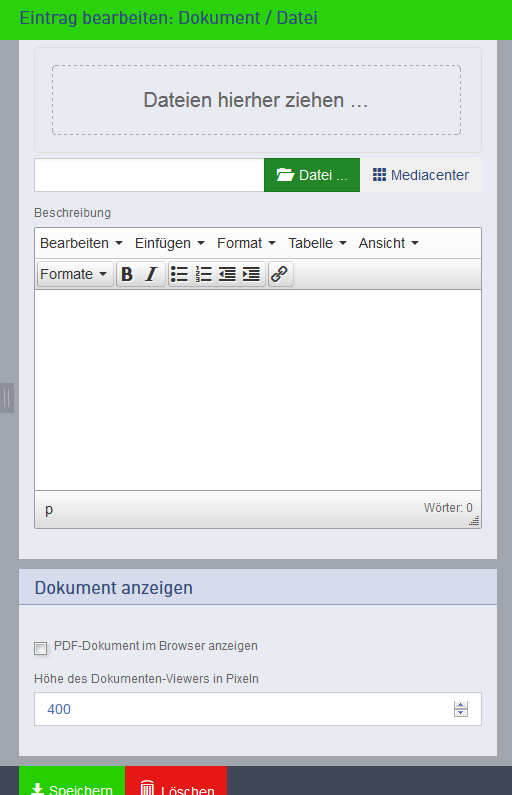Focus the file path input field

point(149,175)
